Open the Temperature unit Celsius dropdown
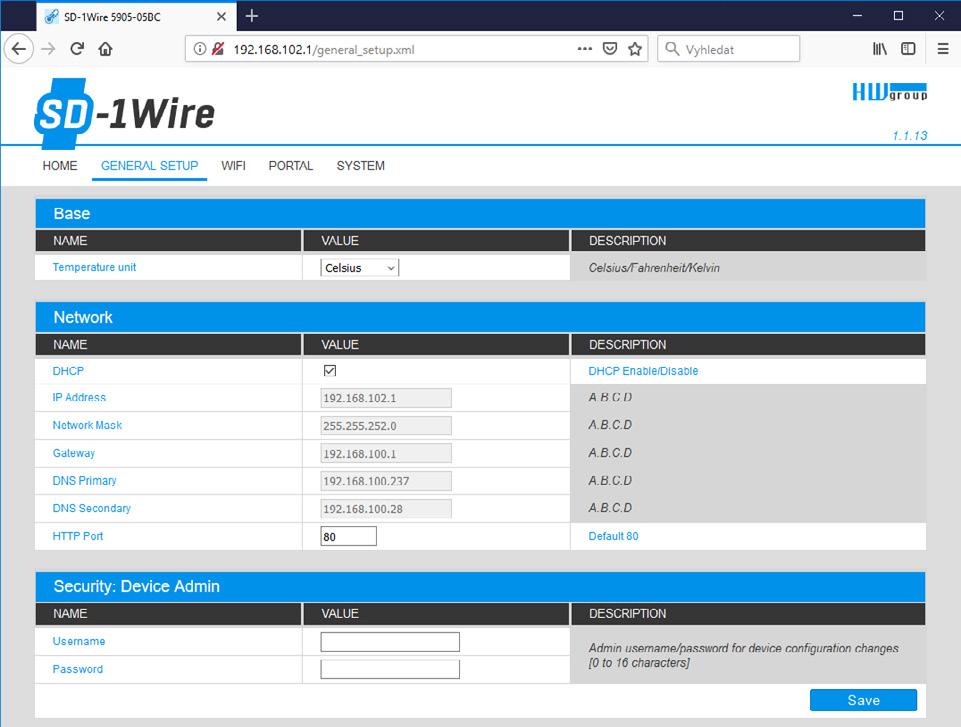The image size is (961, 727). 360,268
